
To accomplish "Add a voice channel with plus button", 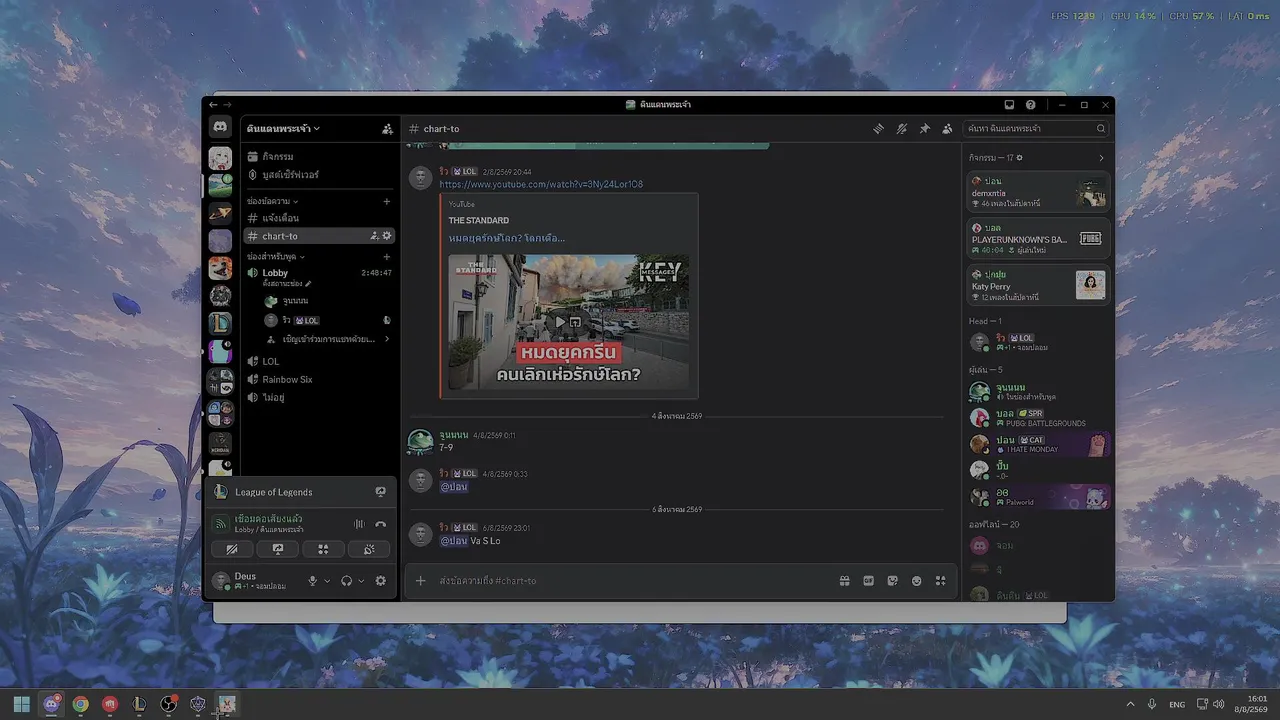I will point(387,257).
